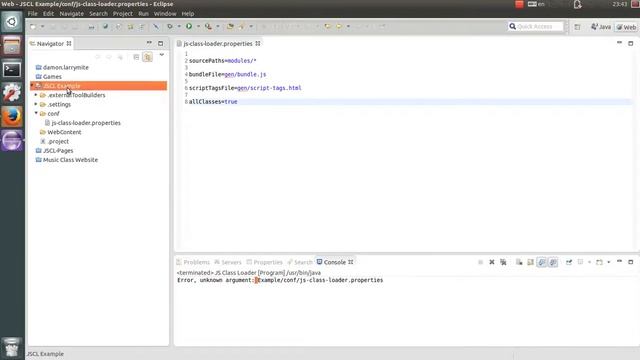Screen dimensions: 640x360
Task: Click Remove Launch X icon in Console
Action: pyautogui.click(x=492, y=262)
